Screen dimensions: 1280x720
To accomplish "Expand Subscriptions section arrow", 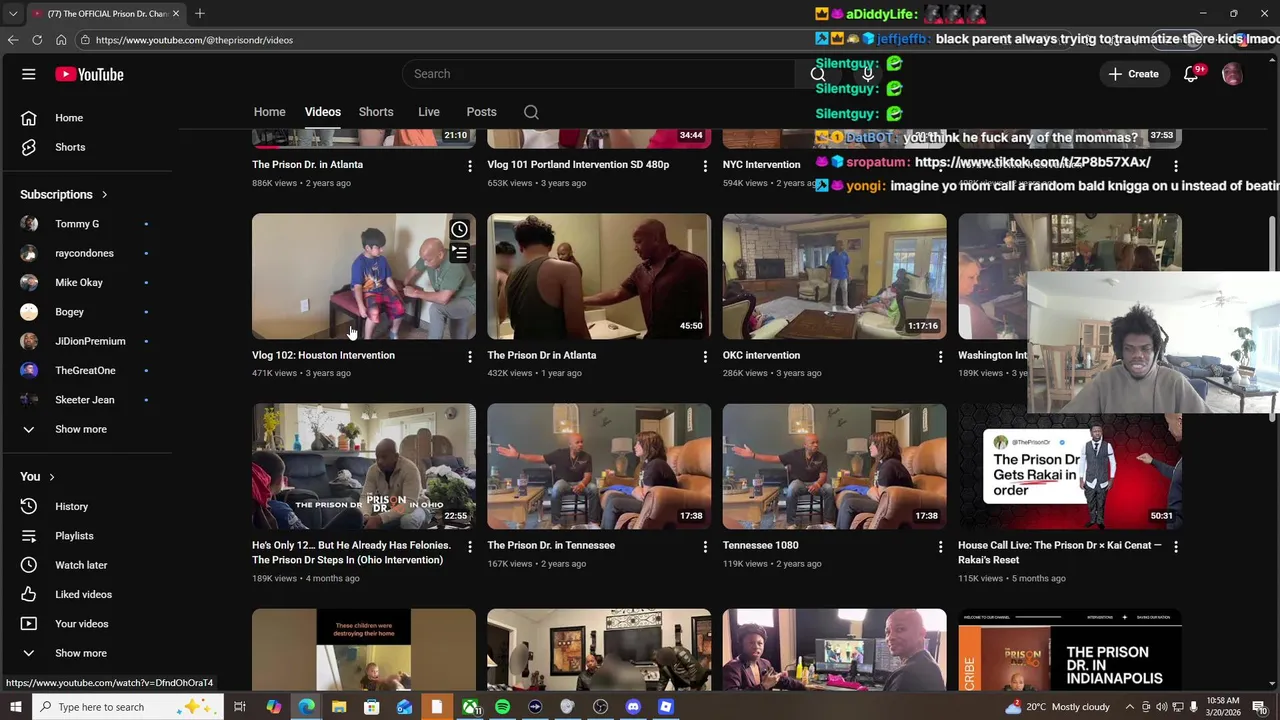I will pyautogui.click(x=104, y=195).
